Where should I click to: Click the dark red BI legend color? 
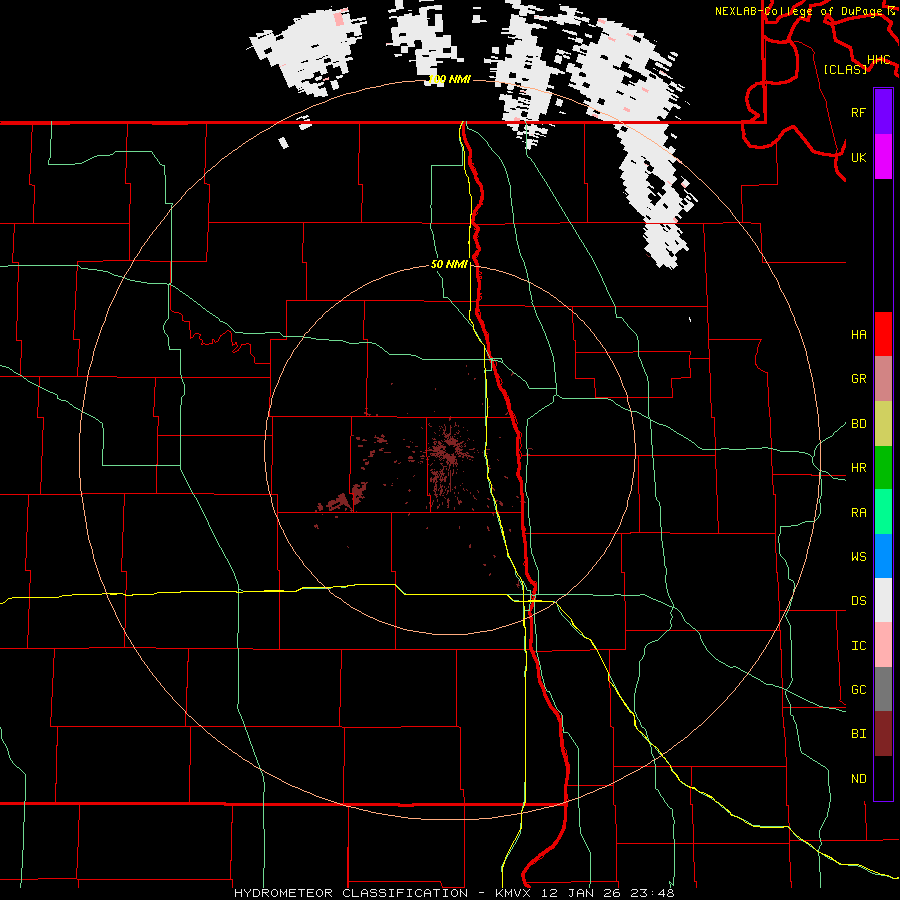(883, 734)
